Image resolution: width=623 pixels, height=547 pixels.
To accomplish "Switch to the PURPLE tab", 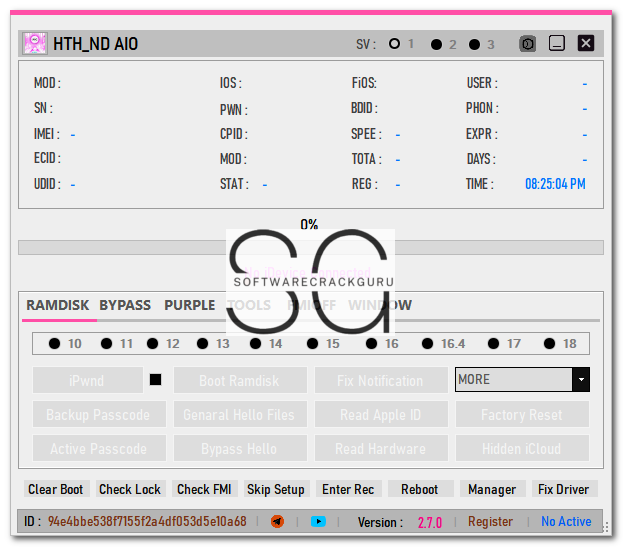I will click(x=190, y=305).
